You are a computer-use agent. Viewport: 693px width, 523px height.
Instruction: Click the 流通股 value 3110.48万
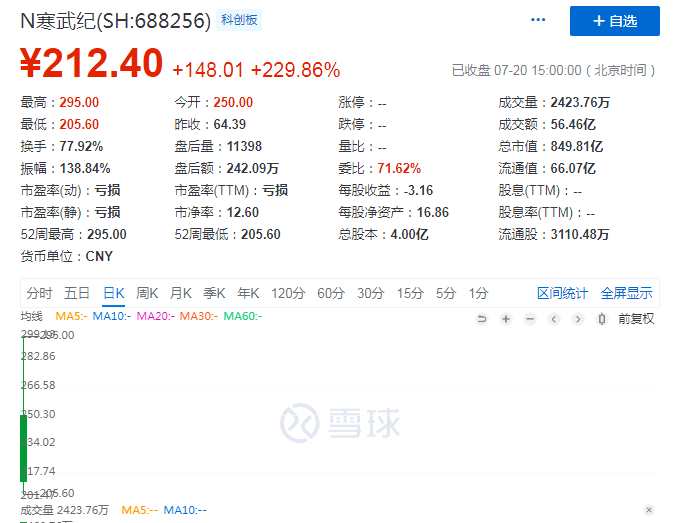tap(580, 234)
